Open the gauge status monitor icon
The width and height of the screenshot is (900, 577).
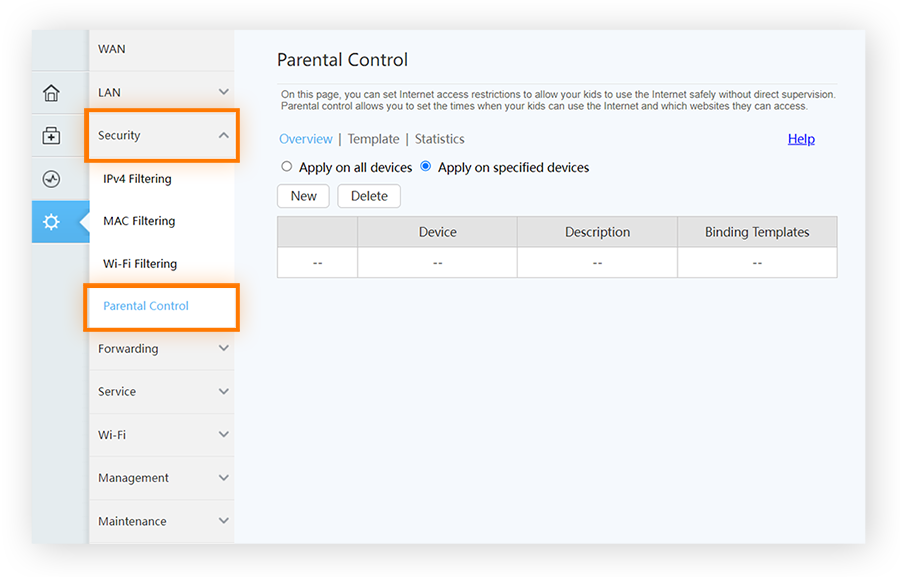click(51, 179)
